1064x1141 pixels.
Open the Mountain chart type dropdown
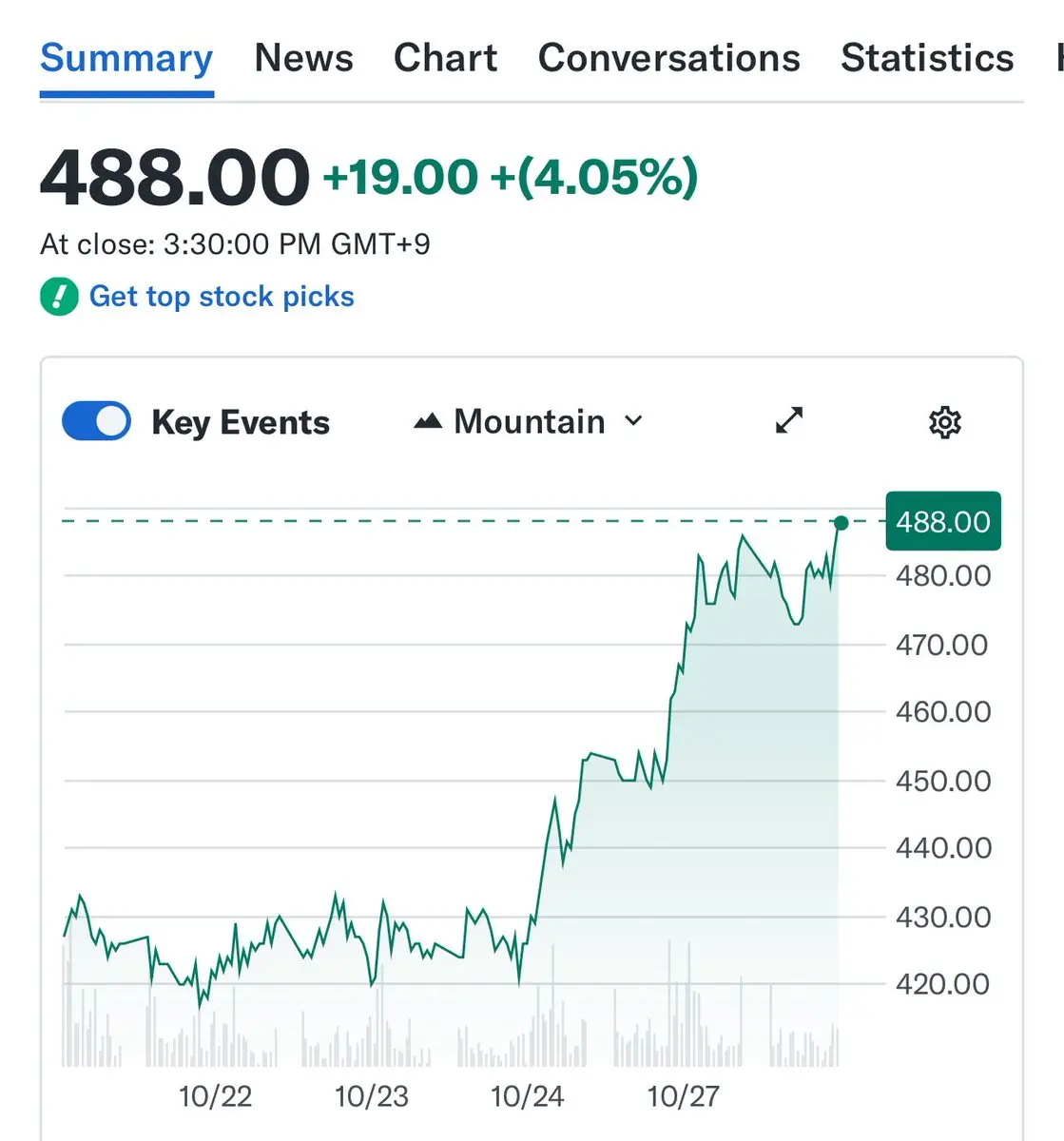[529, 421]
